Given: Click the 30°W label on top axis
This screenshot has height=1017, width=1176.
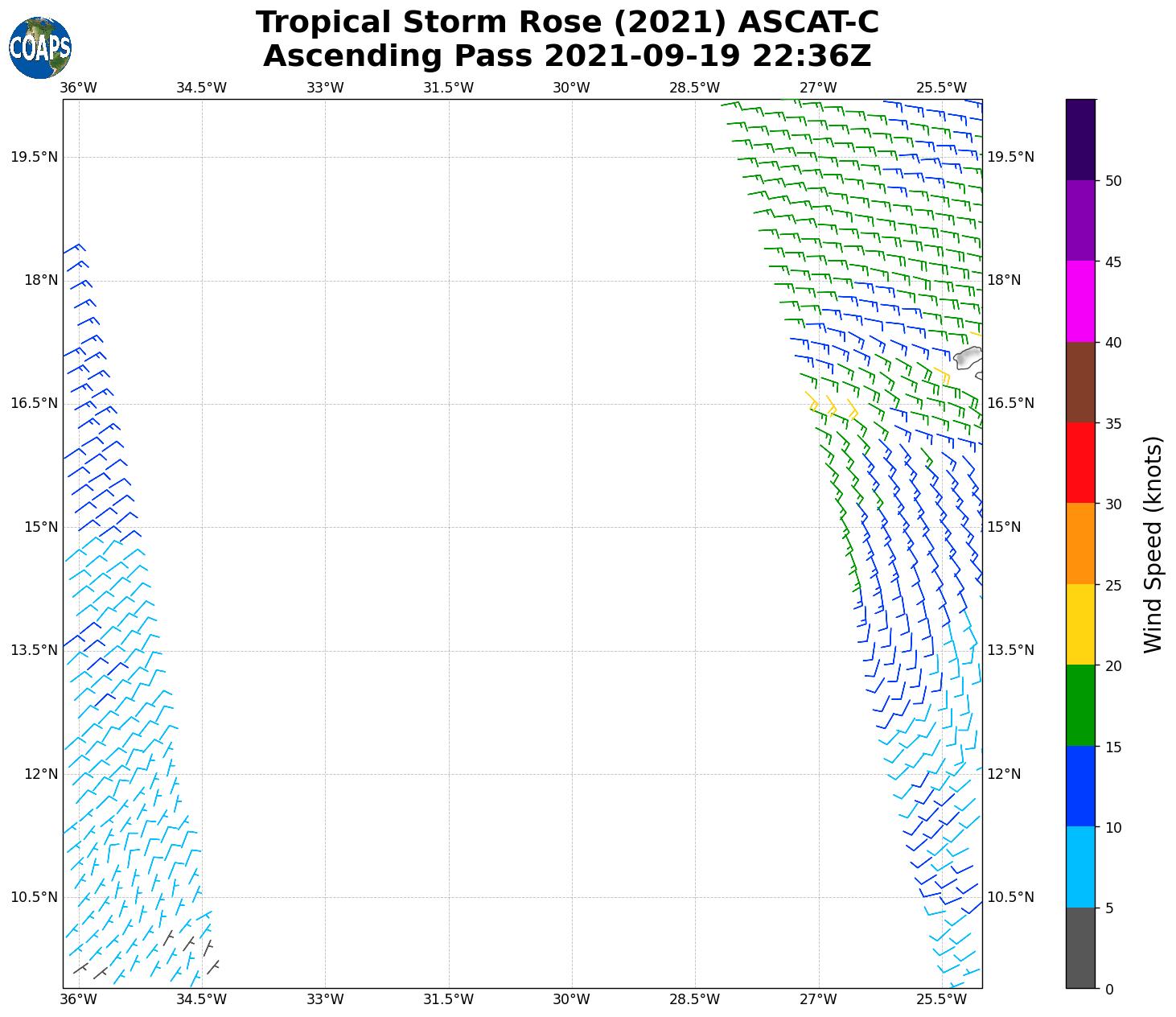Looking at the screenshot, I should click(571, 88).
